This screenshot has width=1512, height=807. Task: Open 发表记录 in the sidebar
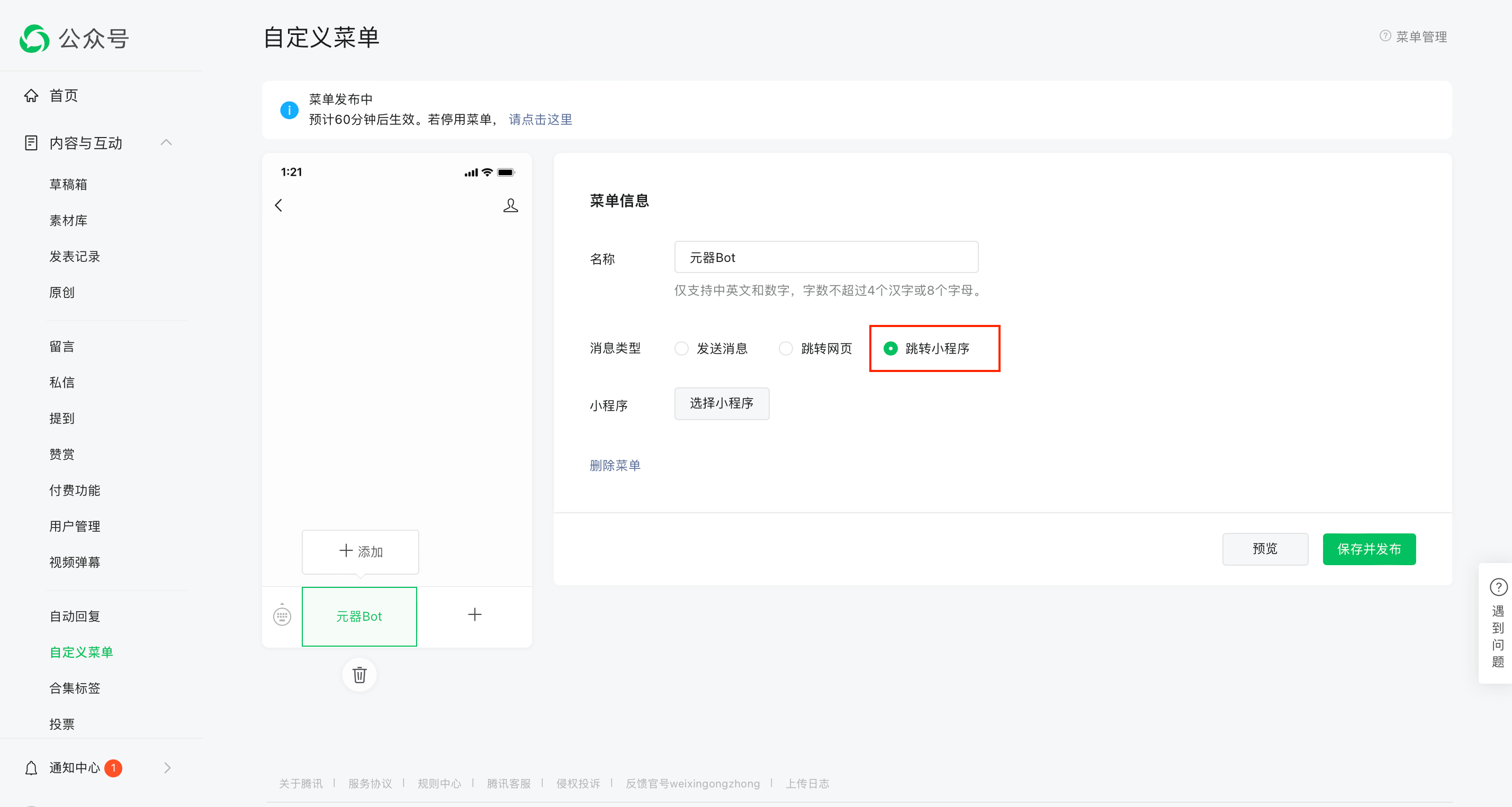click(x=75, y=257)
